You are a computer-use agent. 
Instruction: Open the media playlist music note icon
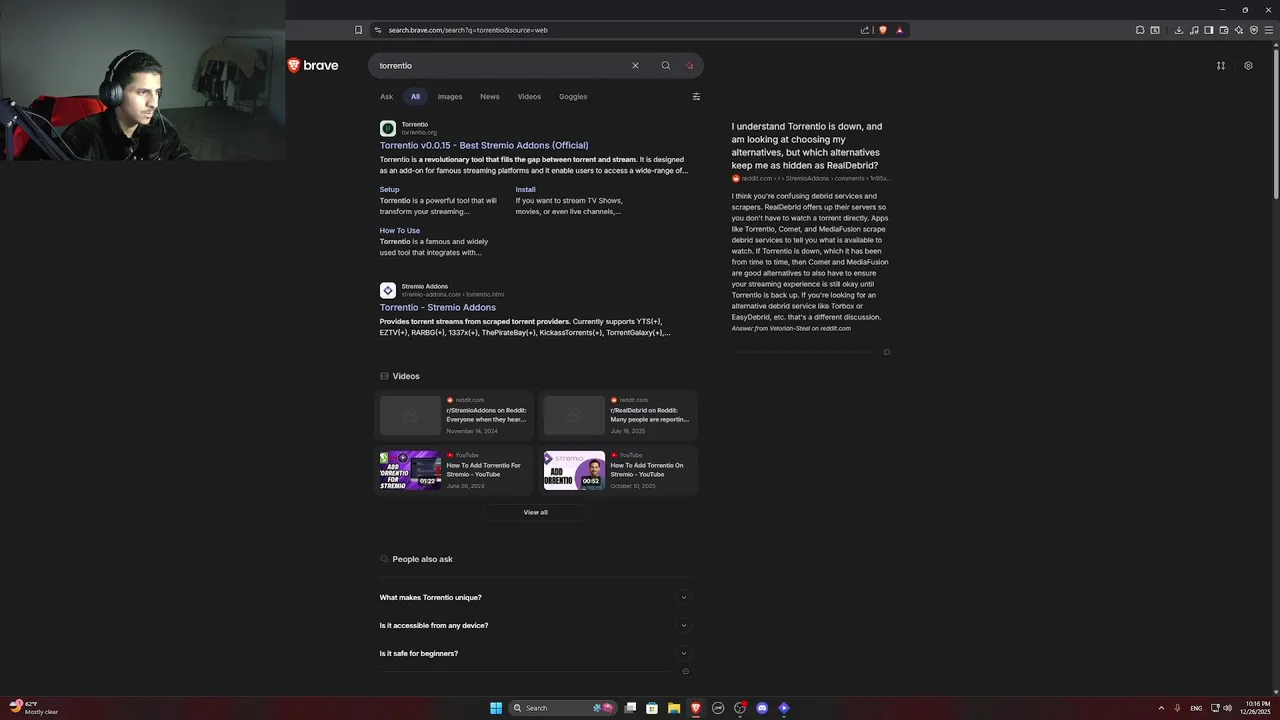click(x=1194, y=30)
